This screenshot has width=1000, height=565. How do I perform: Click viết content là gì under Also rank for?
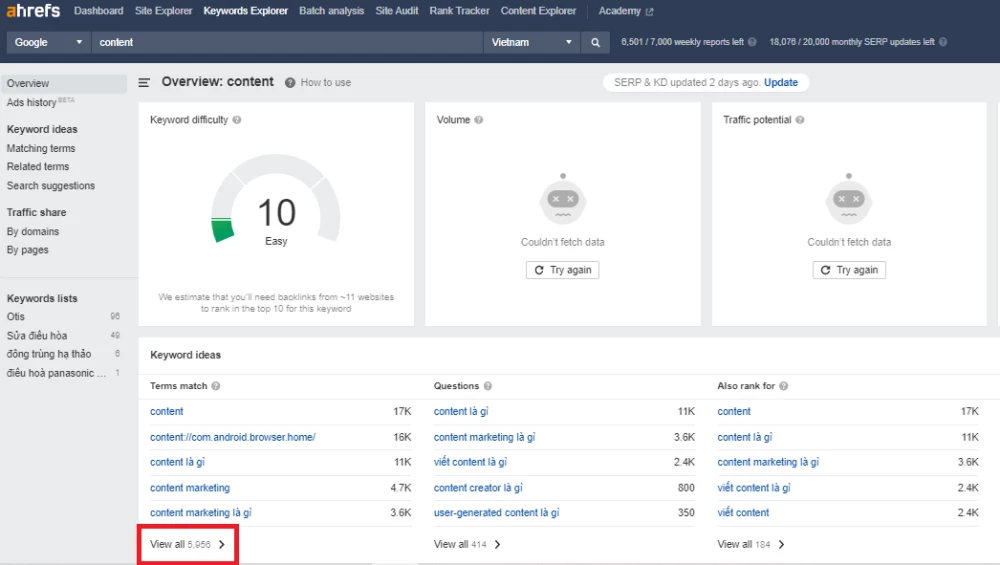(754, 488)
